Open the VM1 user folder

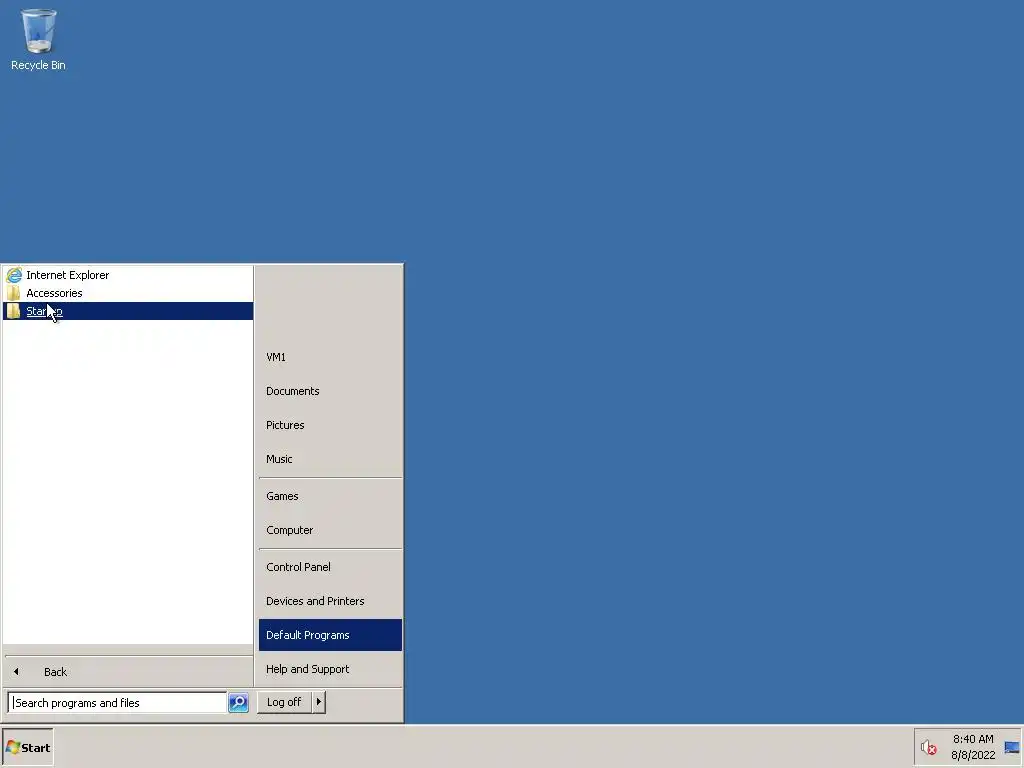pos(330,357)
